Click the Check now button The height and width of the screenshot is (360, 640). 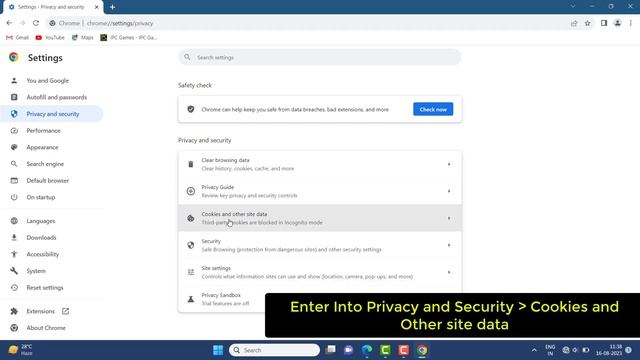433,109
